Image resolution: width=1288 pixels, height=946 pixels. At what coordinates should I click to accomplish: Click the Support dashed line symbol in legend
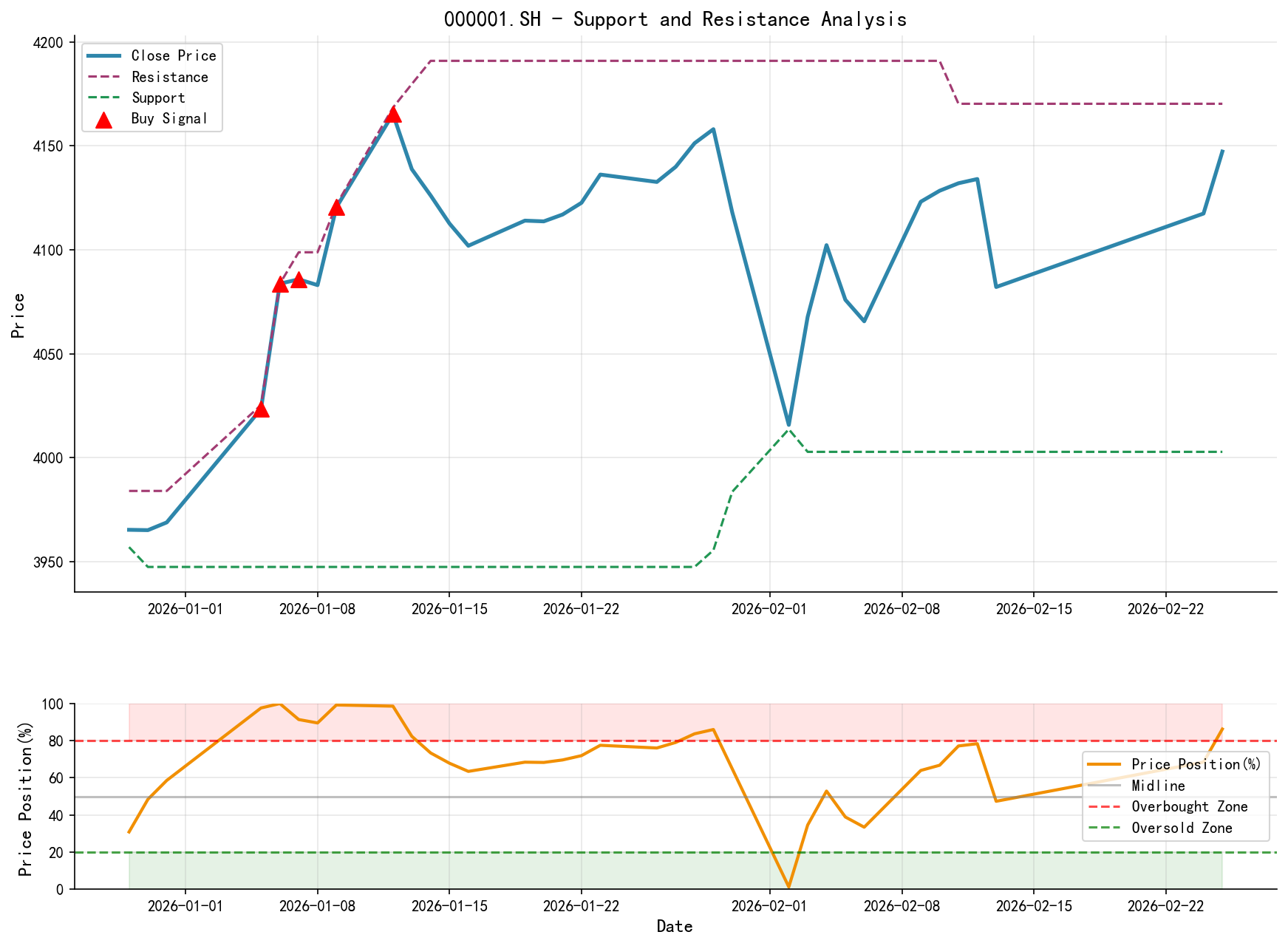[104, 97]
